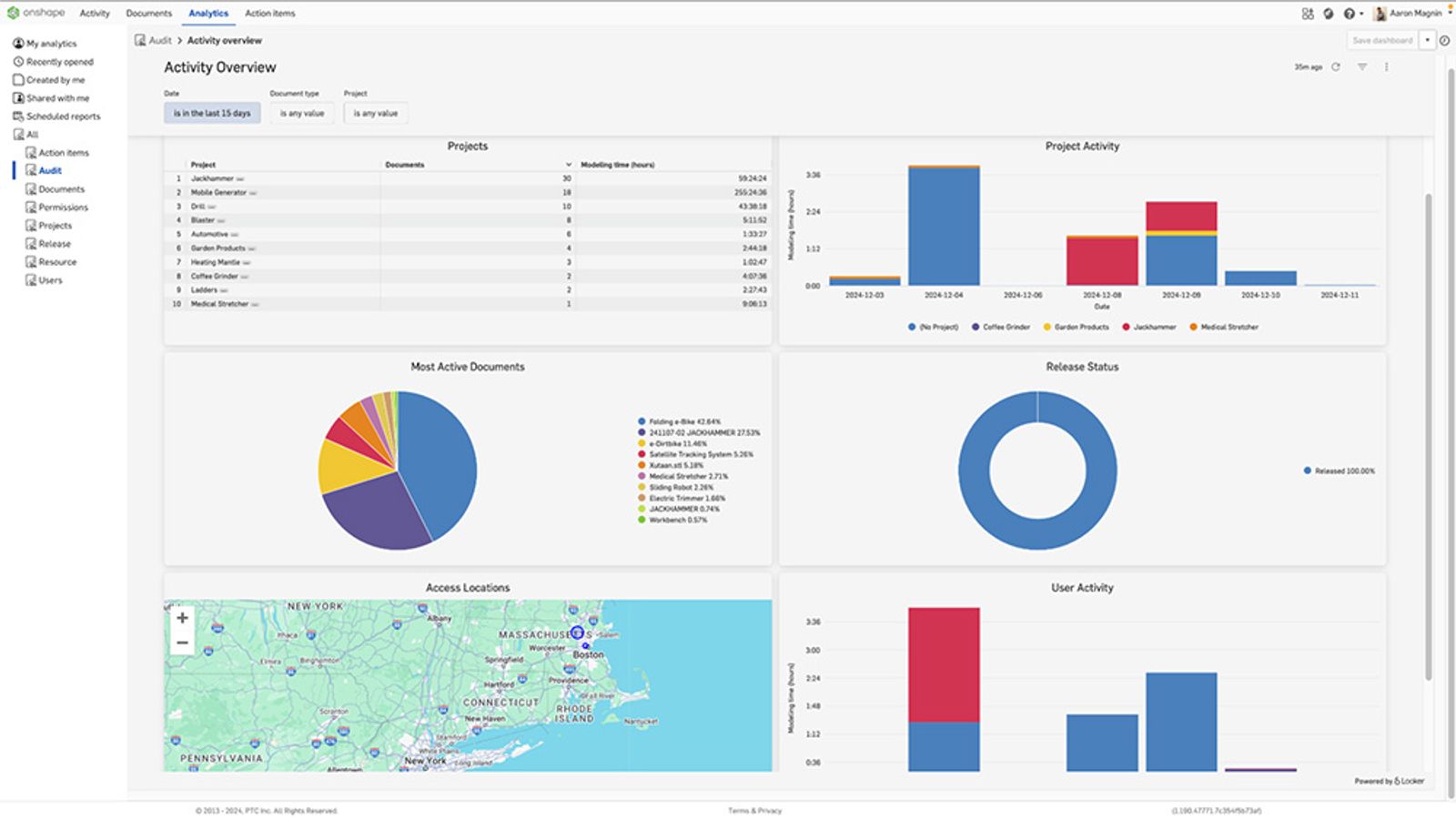Open the dashboard filters funnel icon
The image size is (1456, 820).
[x=1361, y=66]
